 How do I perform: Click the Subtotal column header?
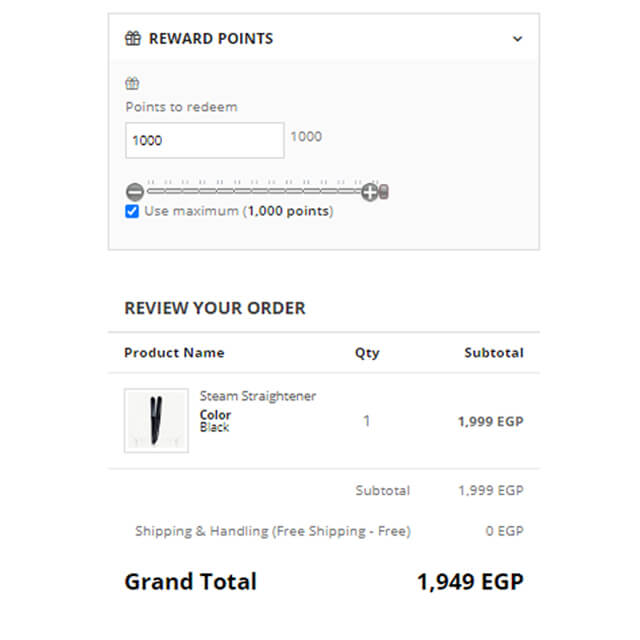tap(493, 353)
